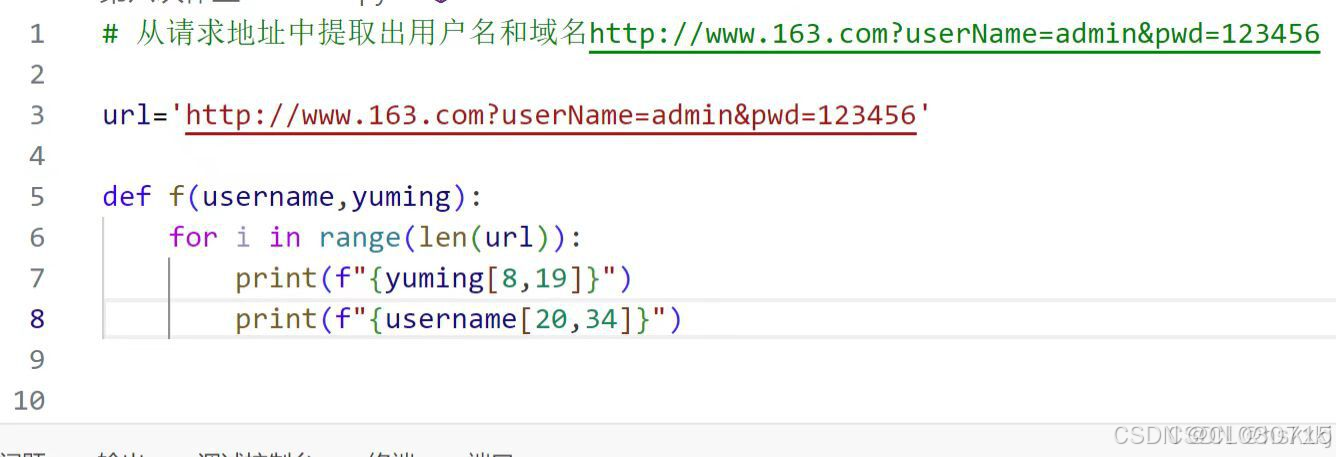Open the URL string link on line 3
Viewport: 1336px width, 457px height.
point(551,115)
